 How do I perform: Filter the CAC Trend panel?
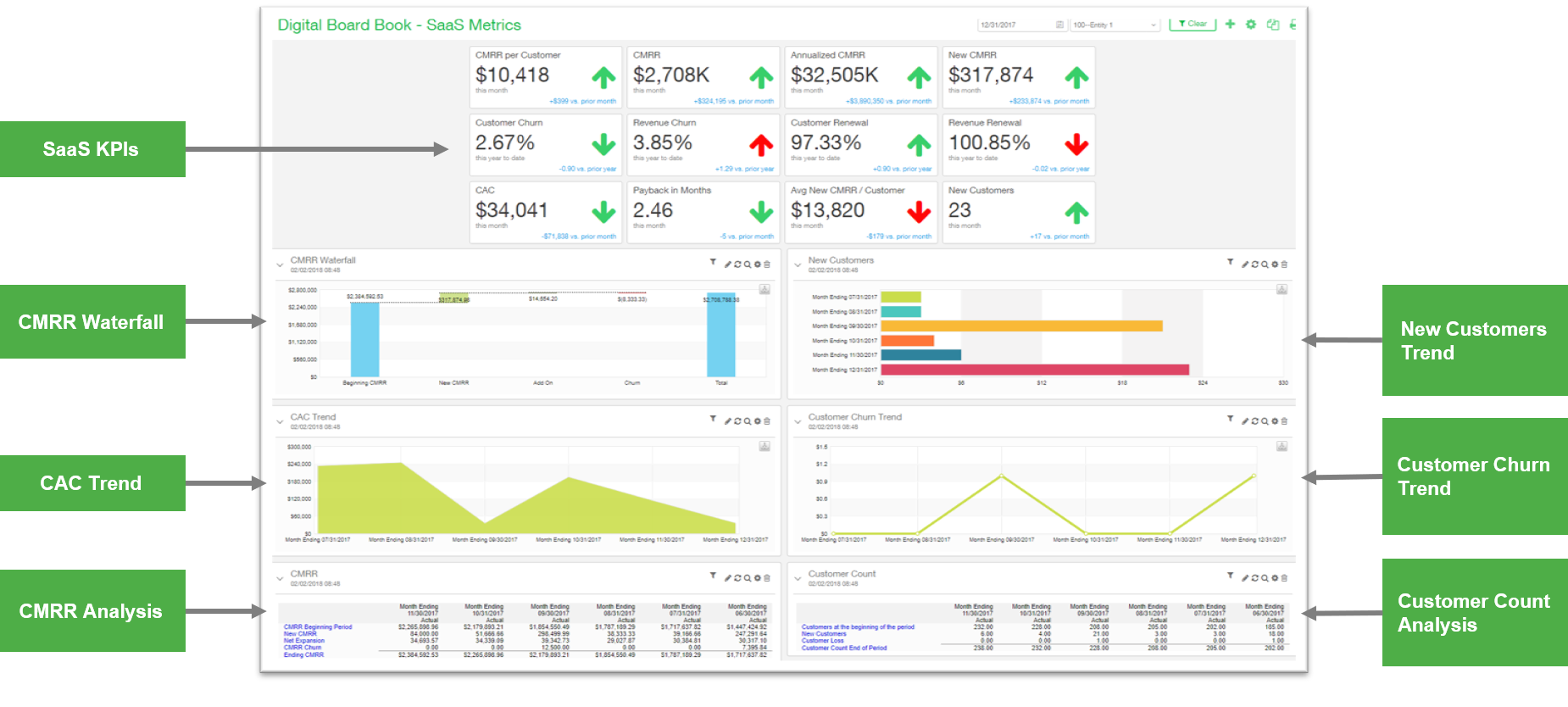coord(713,419)
